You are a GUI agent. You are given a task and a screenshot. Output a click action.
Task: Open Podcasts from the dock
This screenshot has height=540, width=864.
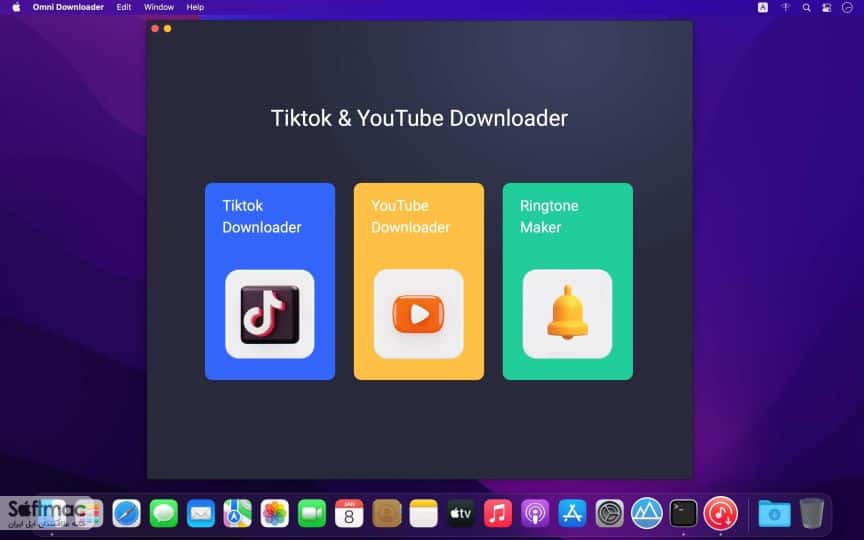535,514
